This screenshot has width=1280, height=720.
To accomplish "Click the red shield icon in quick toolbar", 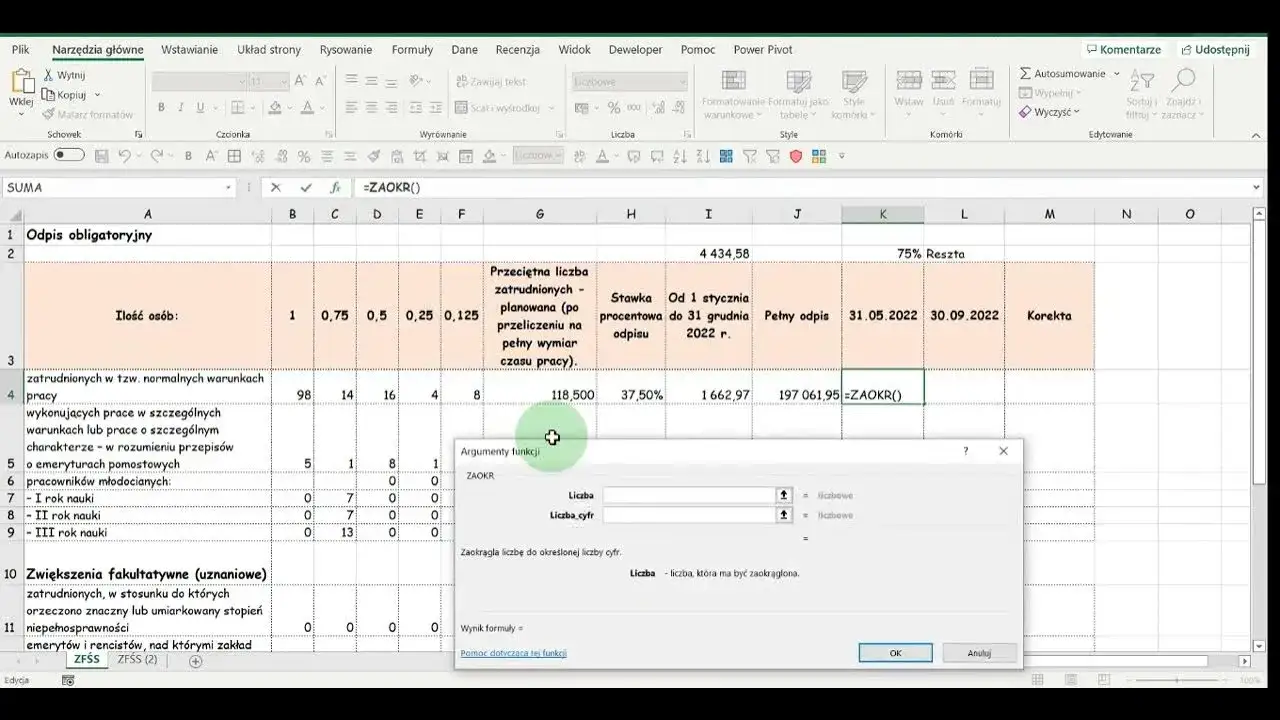I will [x=796, y=156].
